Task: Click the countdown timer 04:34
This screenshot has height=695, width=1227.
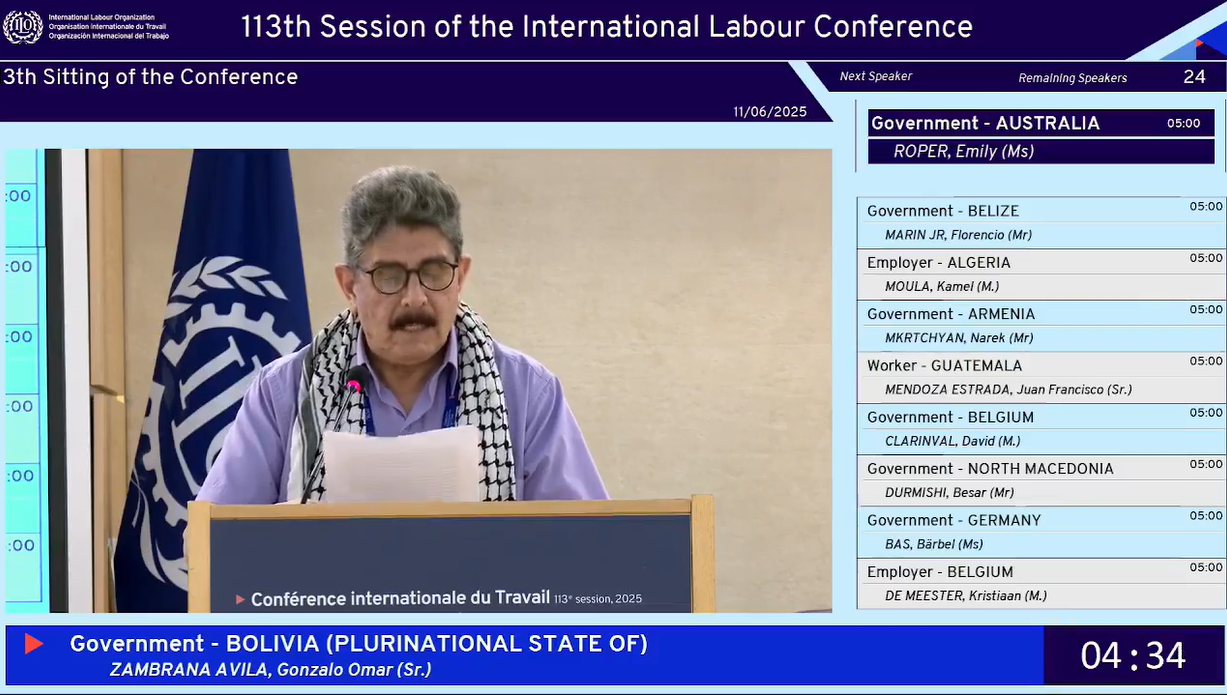Action: click(x=1133, y=656)
